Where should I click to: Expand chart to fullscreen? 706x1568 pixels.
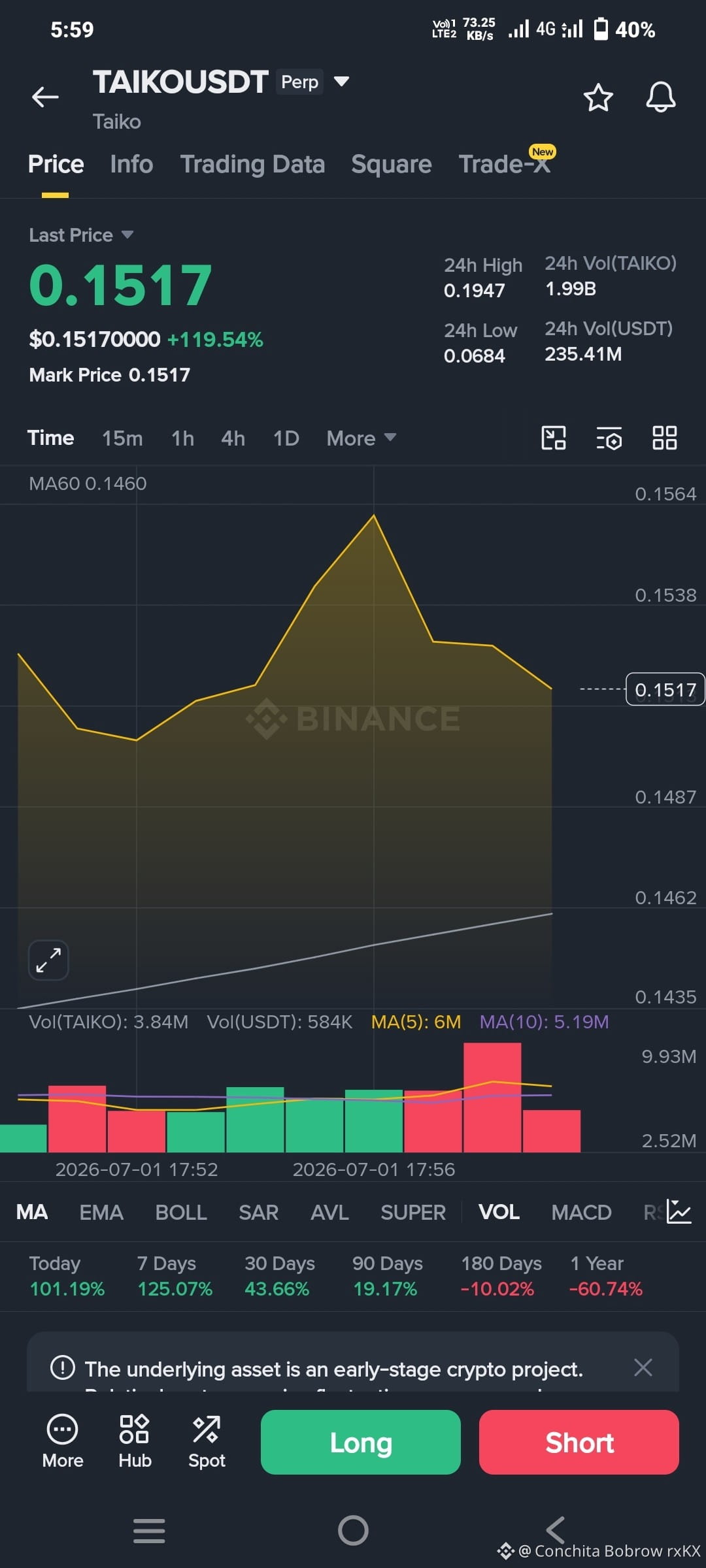[48, 960]
